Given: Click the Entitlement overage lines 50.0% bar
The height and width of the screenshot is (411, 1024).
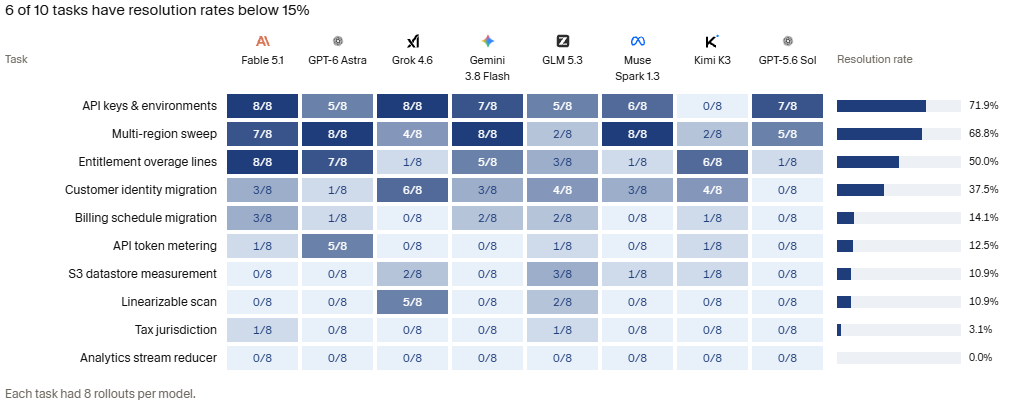Looking at the screenshot, I should coord(868,162).
